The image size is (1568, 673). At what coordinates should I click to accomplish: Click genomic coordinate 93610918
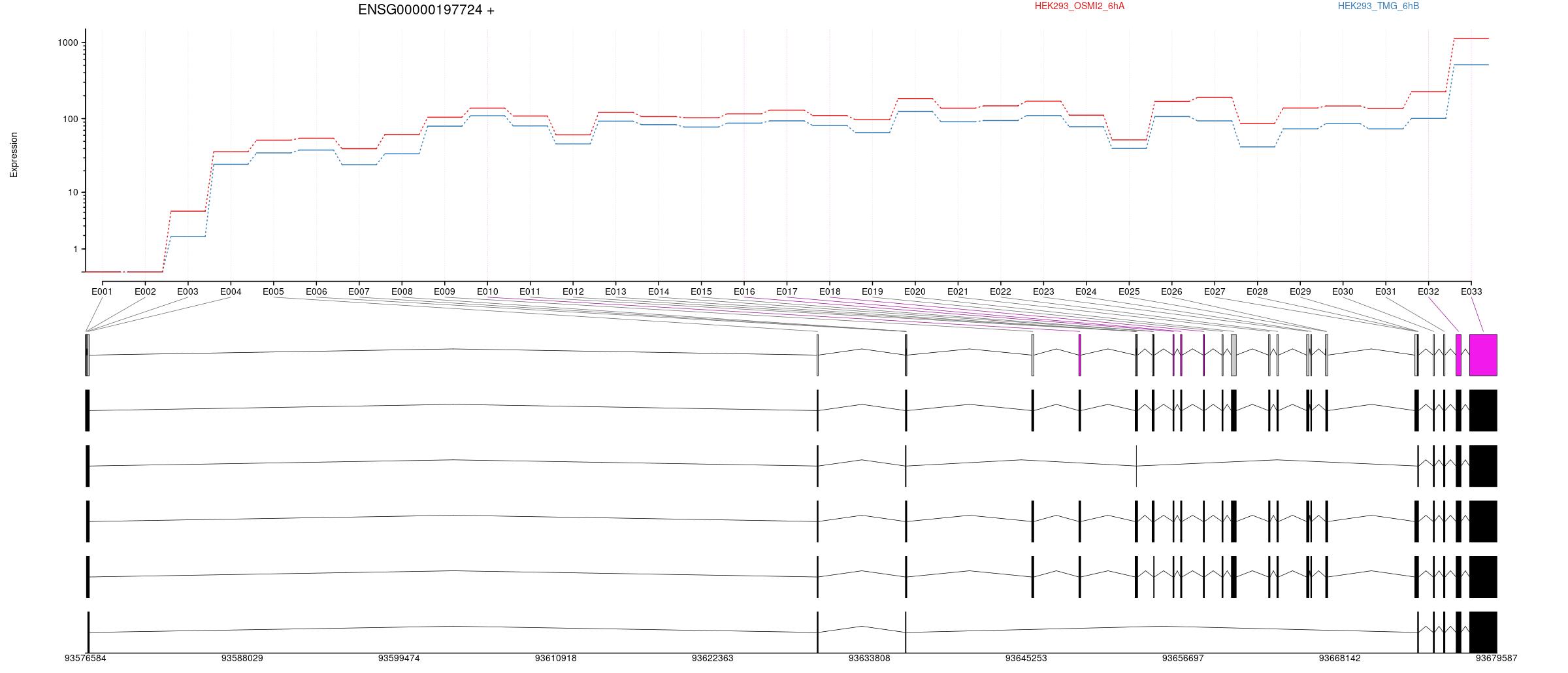coord(556,658)
